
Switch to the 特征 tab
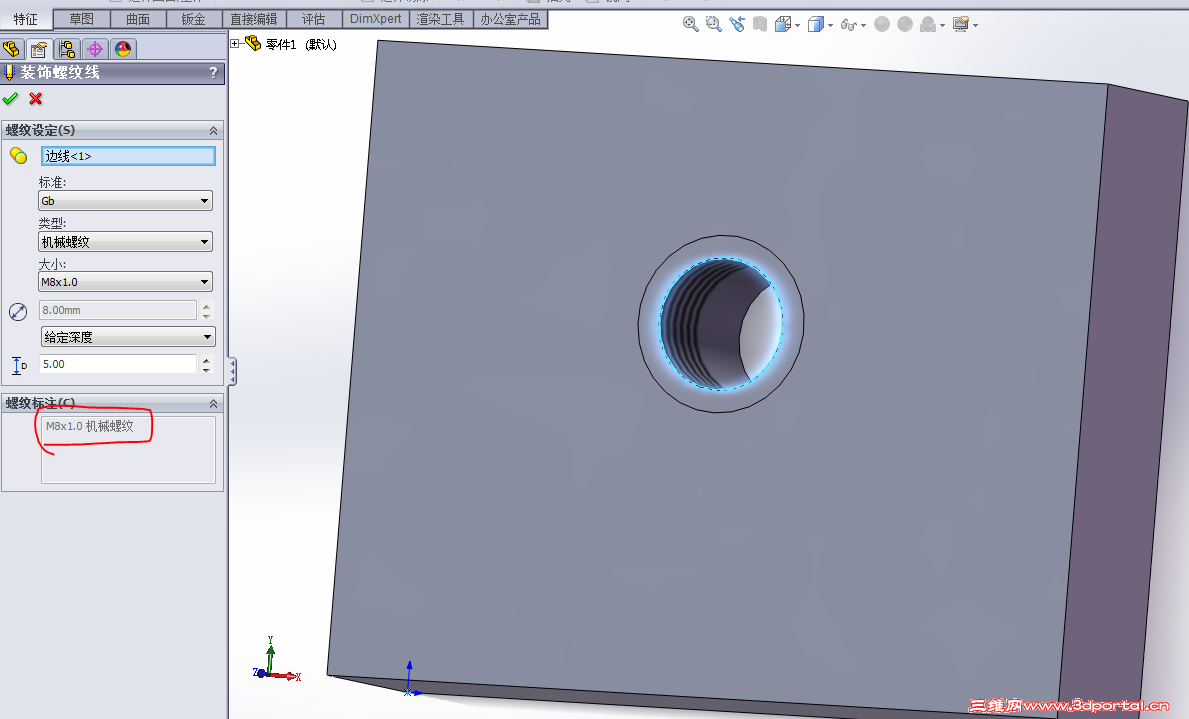[26, 19]
